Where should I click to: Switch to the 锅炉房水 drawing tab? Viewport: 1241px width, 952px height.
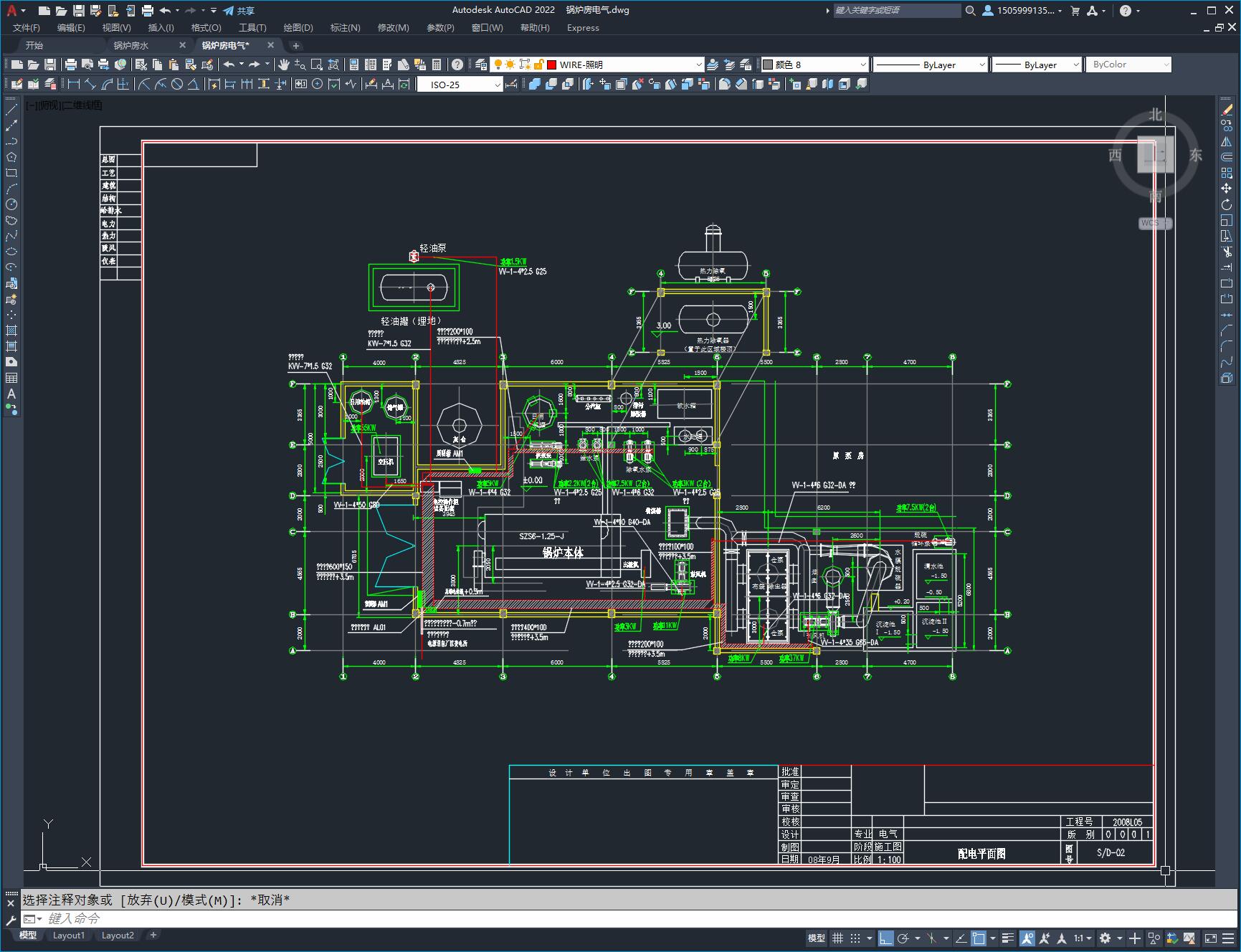point(131,45)
